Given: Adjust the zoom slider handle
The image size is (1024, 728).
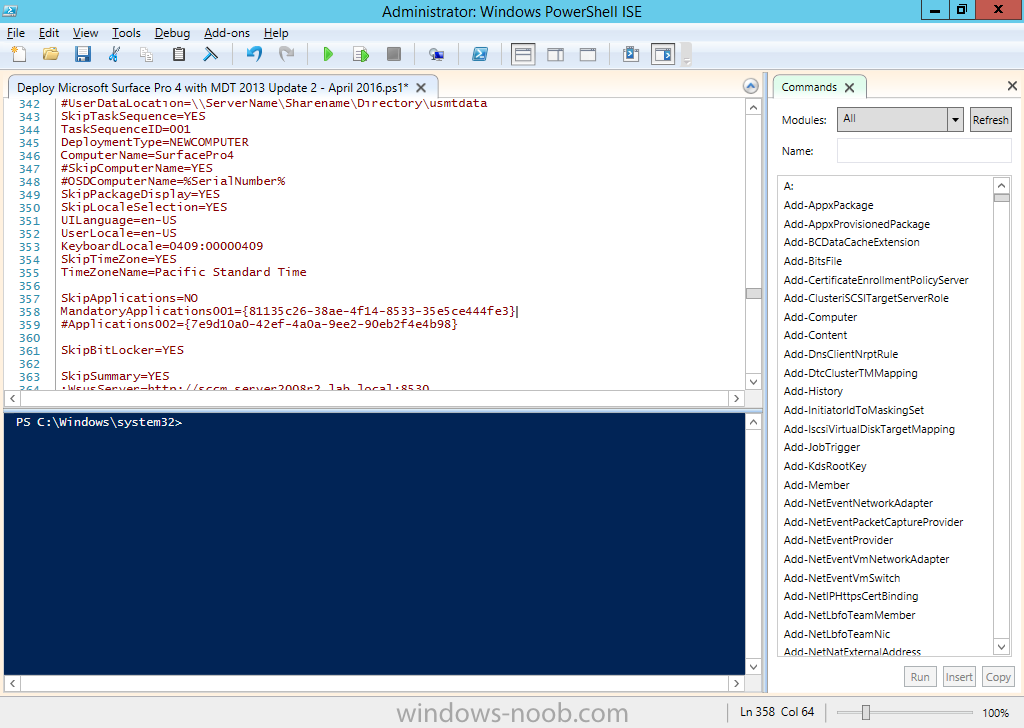Looking at the screenshot, I should 865,712.
